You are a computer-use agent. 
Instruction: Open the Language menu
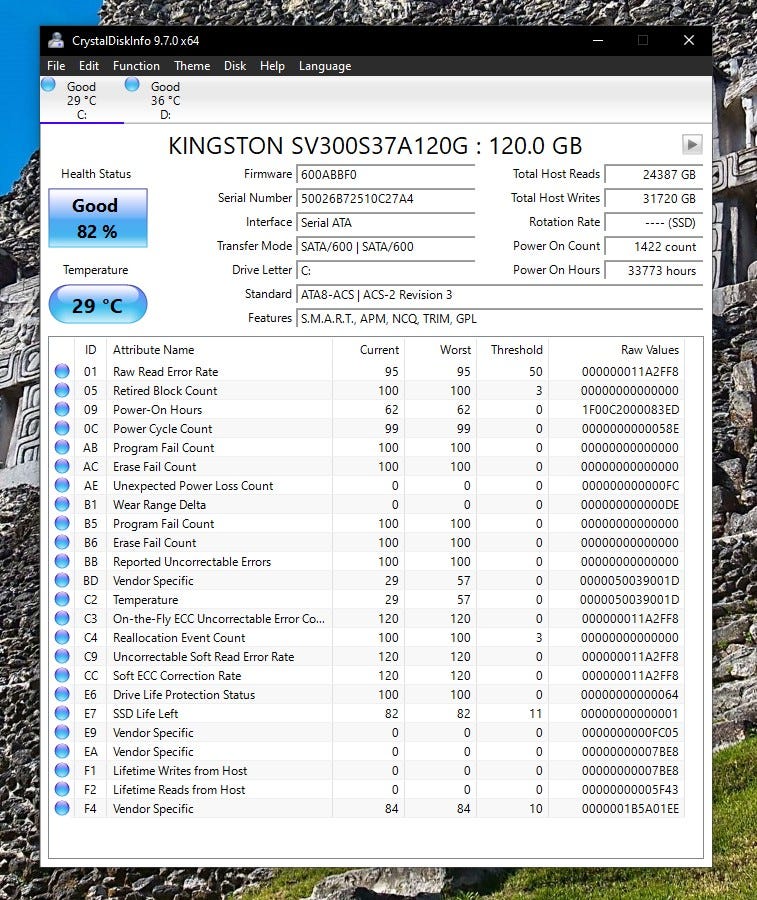pyautogui.click(x=325, y=66)
